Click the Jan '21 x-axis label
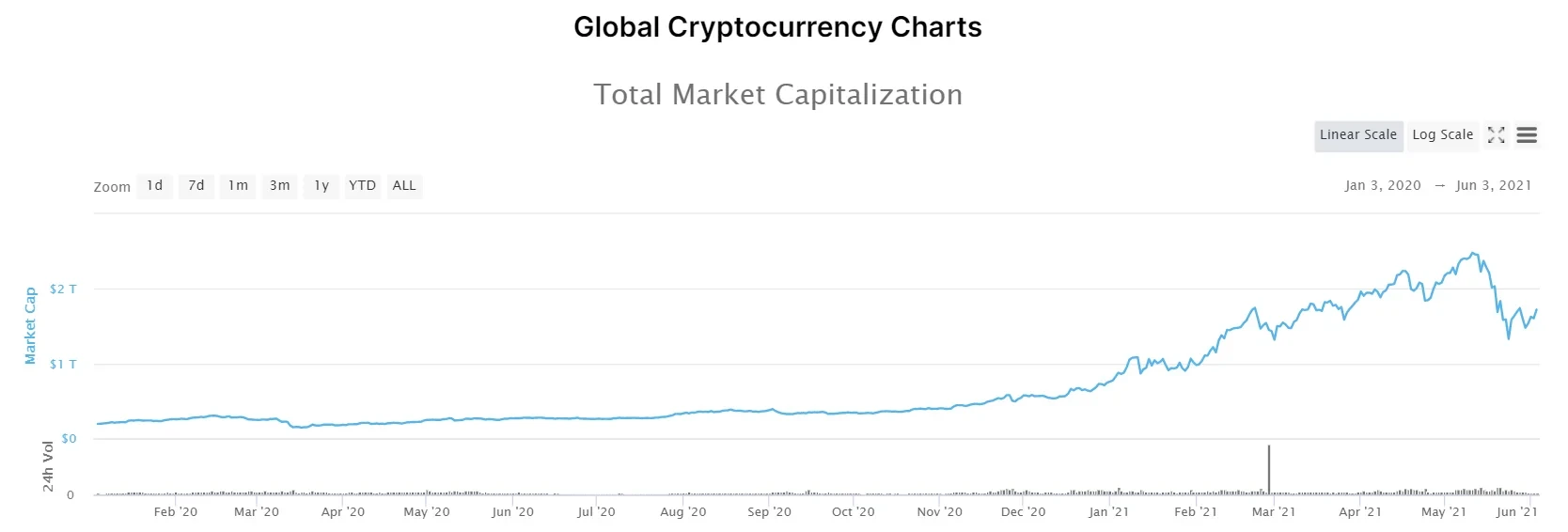Image resolution: width=1568 pixels, height=532 pixels. (1108, 512)
